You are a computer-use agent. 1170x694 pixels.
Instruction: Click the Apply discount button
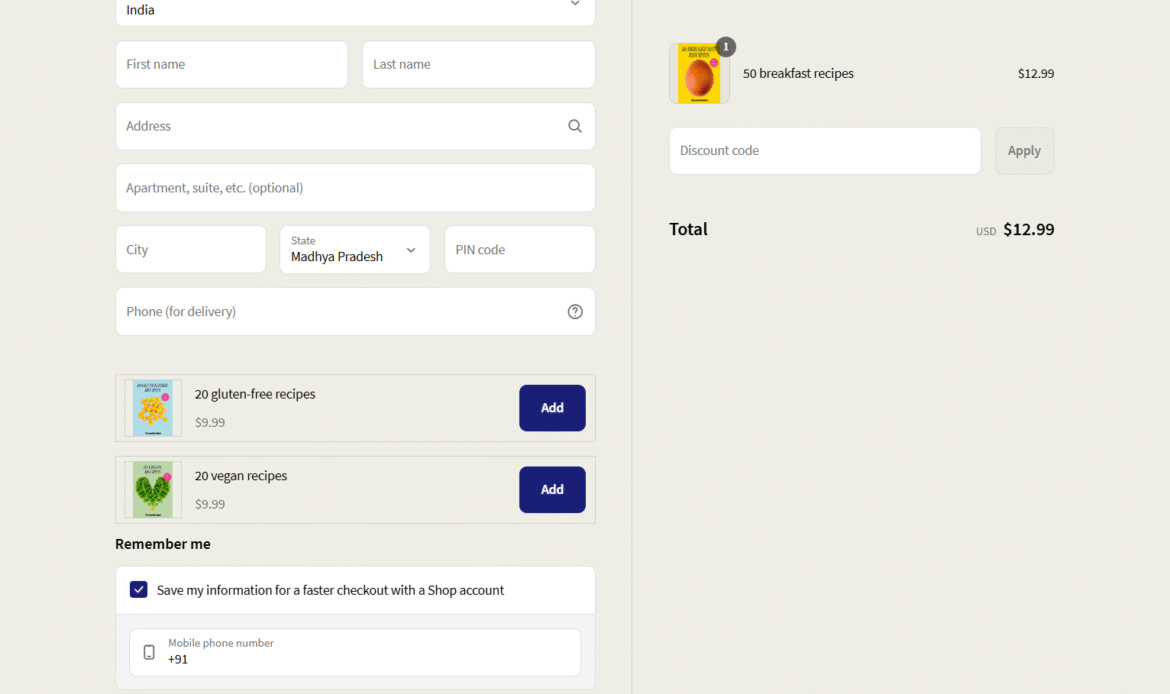[1024, 151]
